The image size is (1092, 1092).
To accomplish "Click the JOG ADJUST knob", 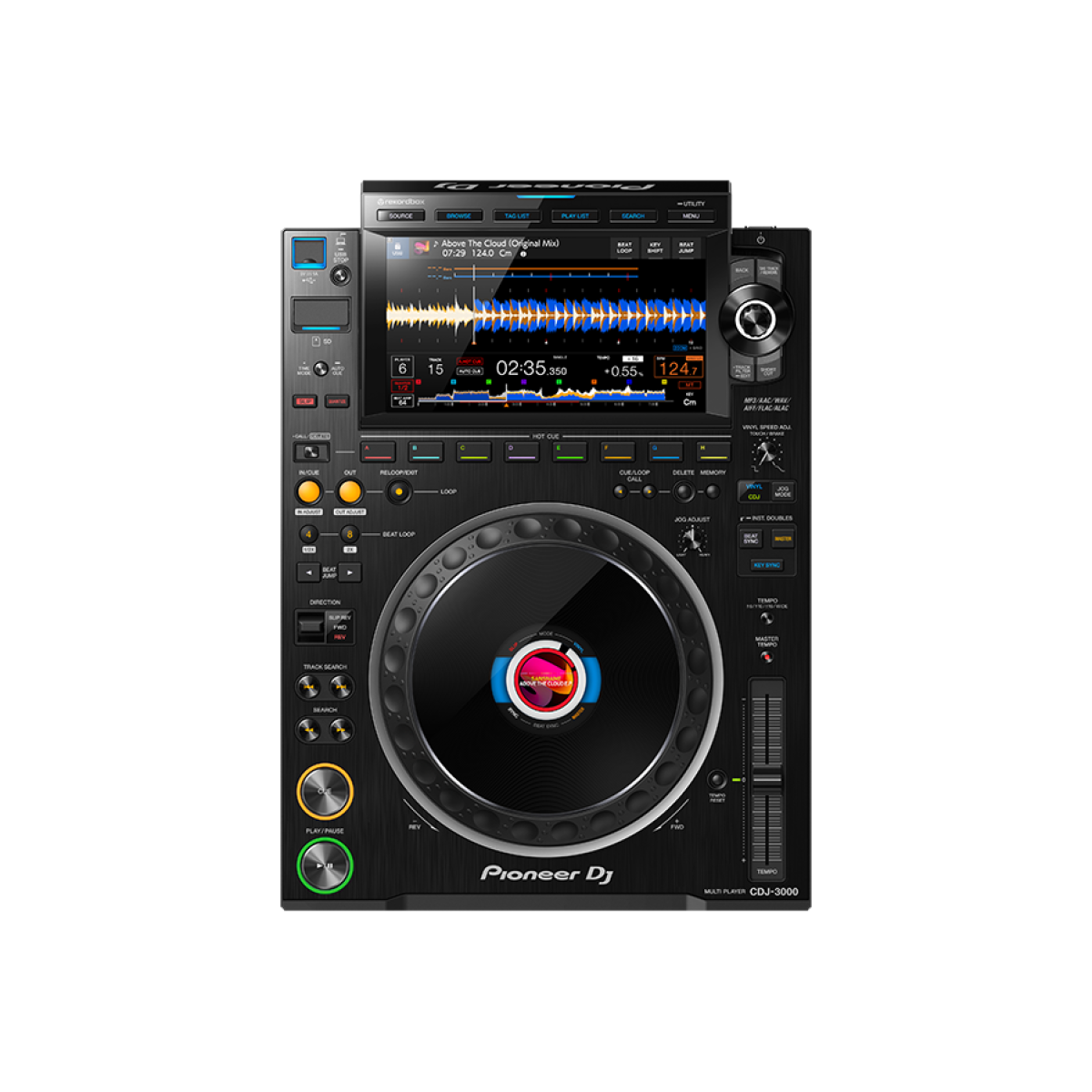I will click(693, 541).
